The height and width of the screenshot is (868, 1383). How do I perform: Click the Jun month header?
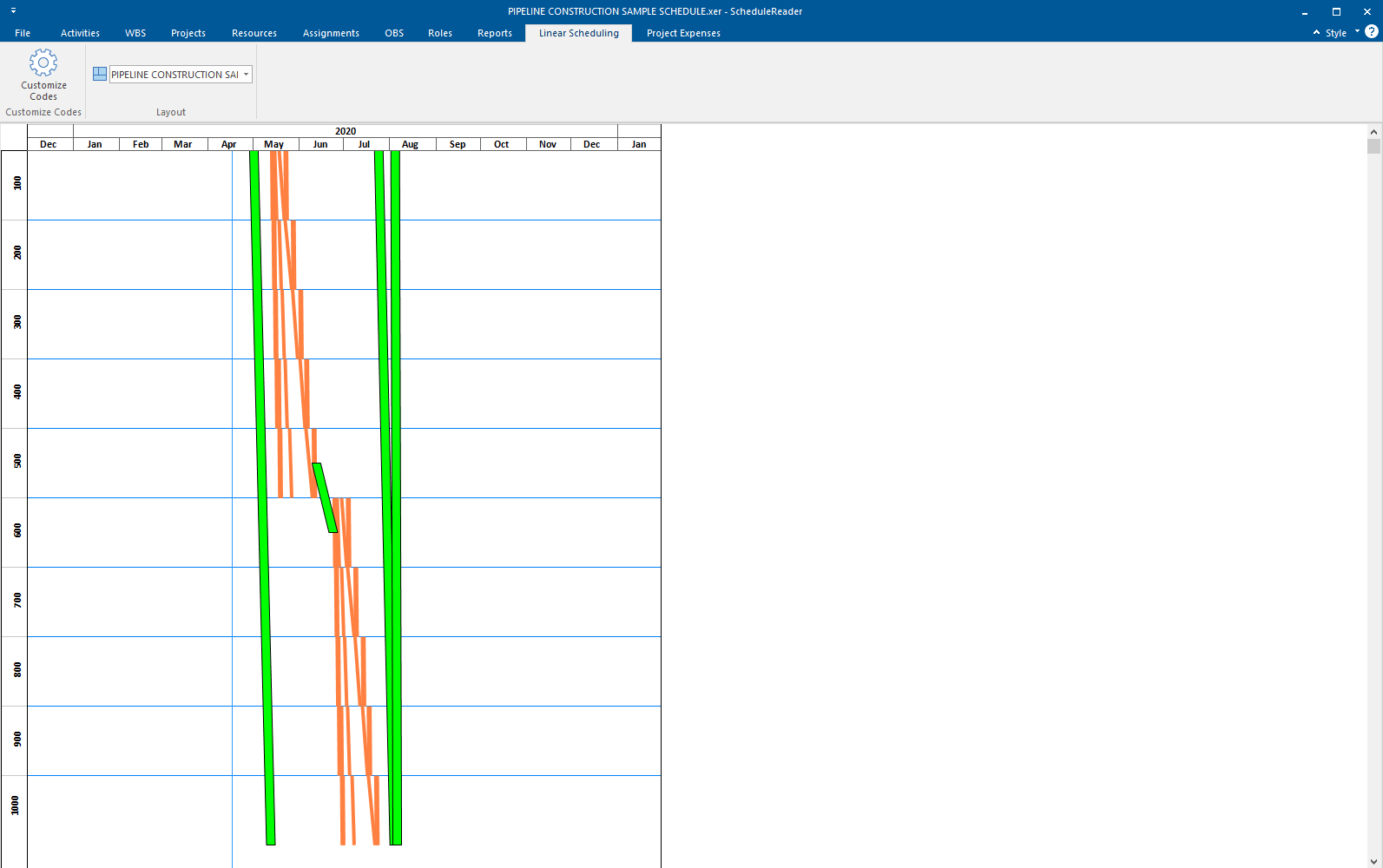pyautogui.click(x=320, y=144)
